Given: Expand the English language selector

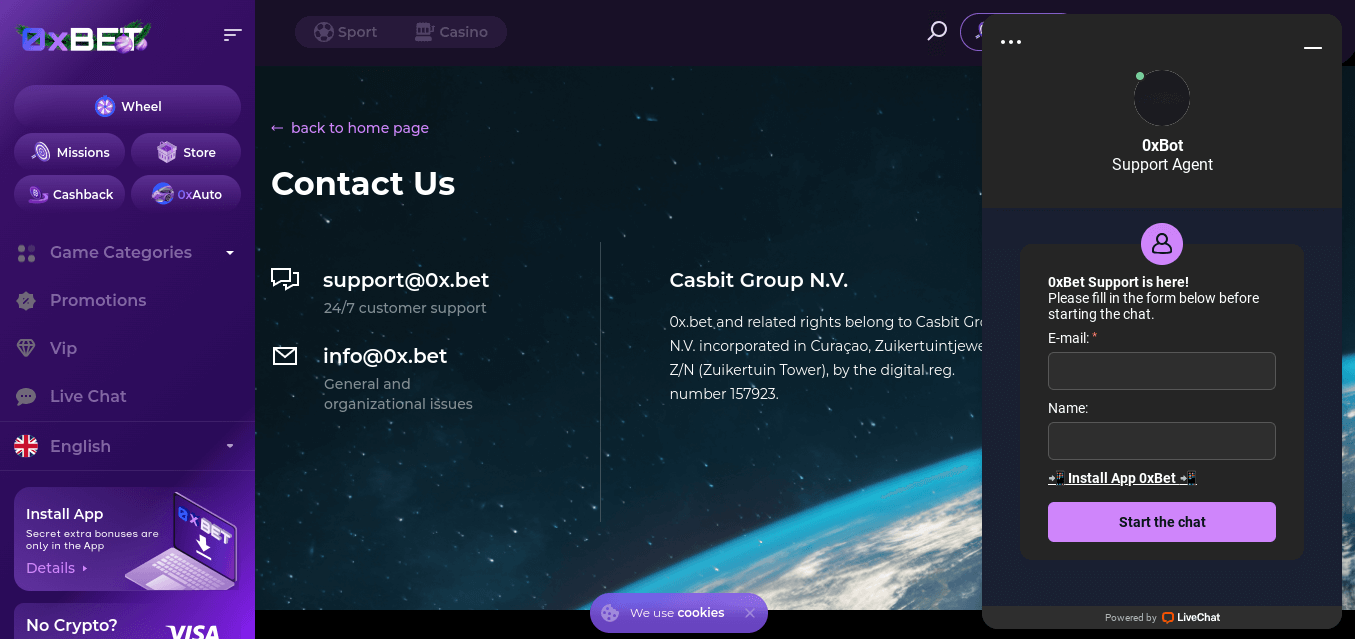Looking at the screenshot, I should tap(127, 446).
